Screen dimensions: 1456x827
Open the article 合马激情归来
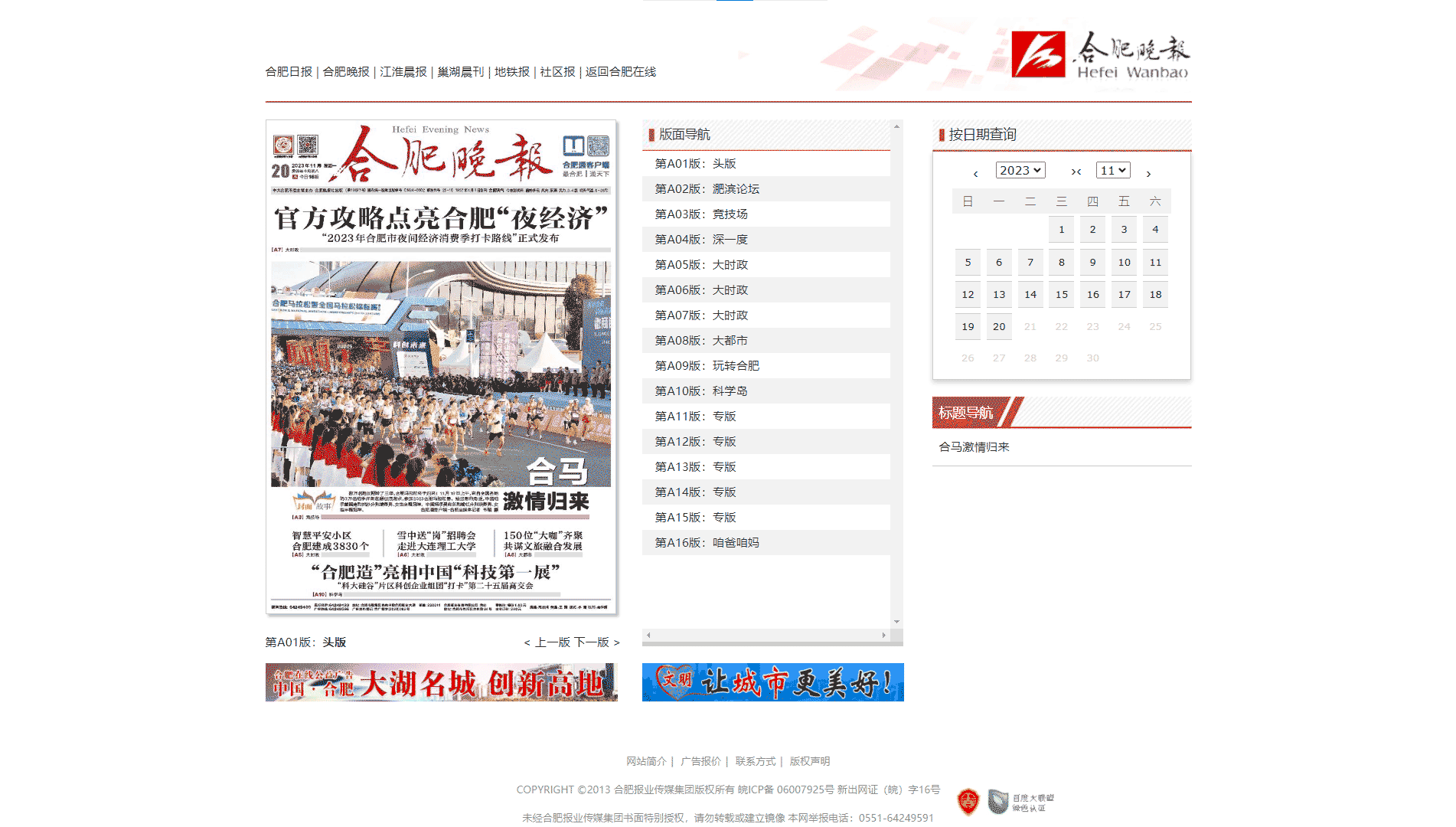click(x=974, y=447)
